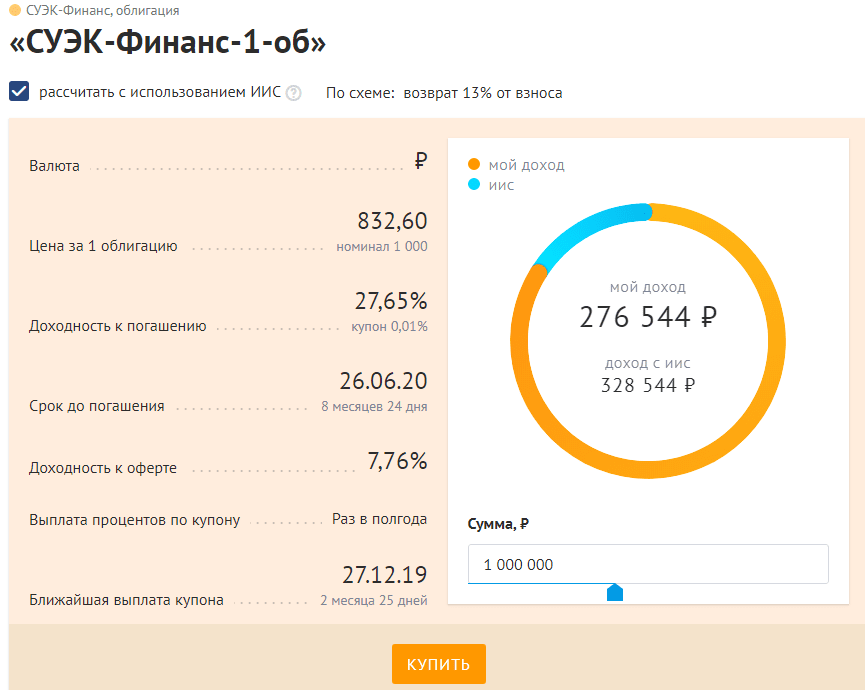
Task: Click the 'купон 0,01%' text
Action: click(x=389, y=327)
